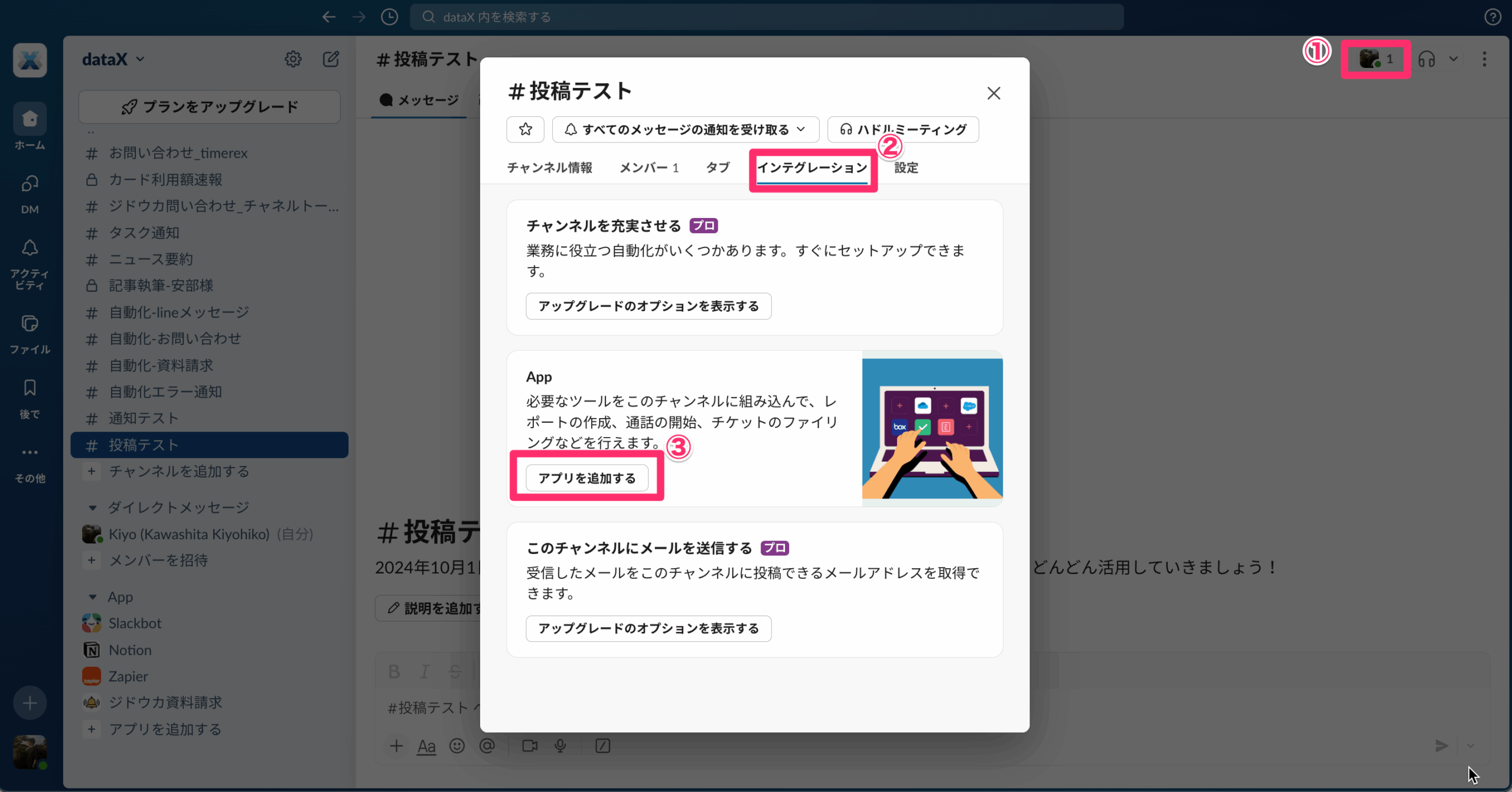Star the channel in the dialog
This screenshot has height=792, width=1512.
(x=525, y=129)
